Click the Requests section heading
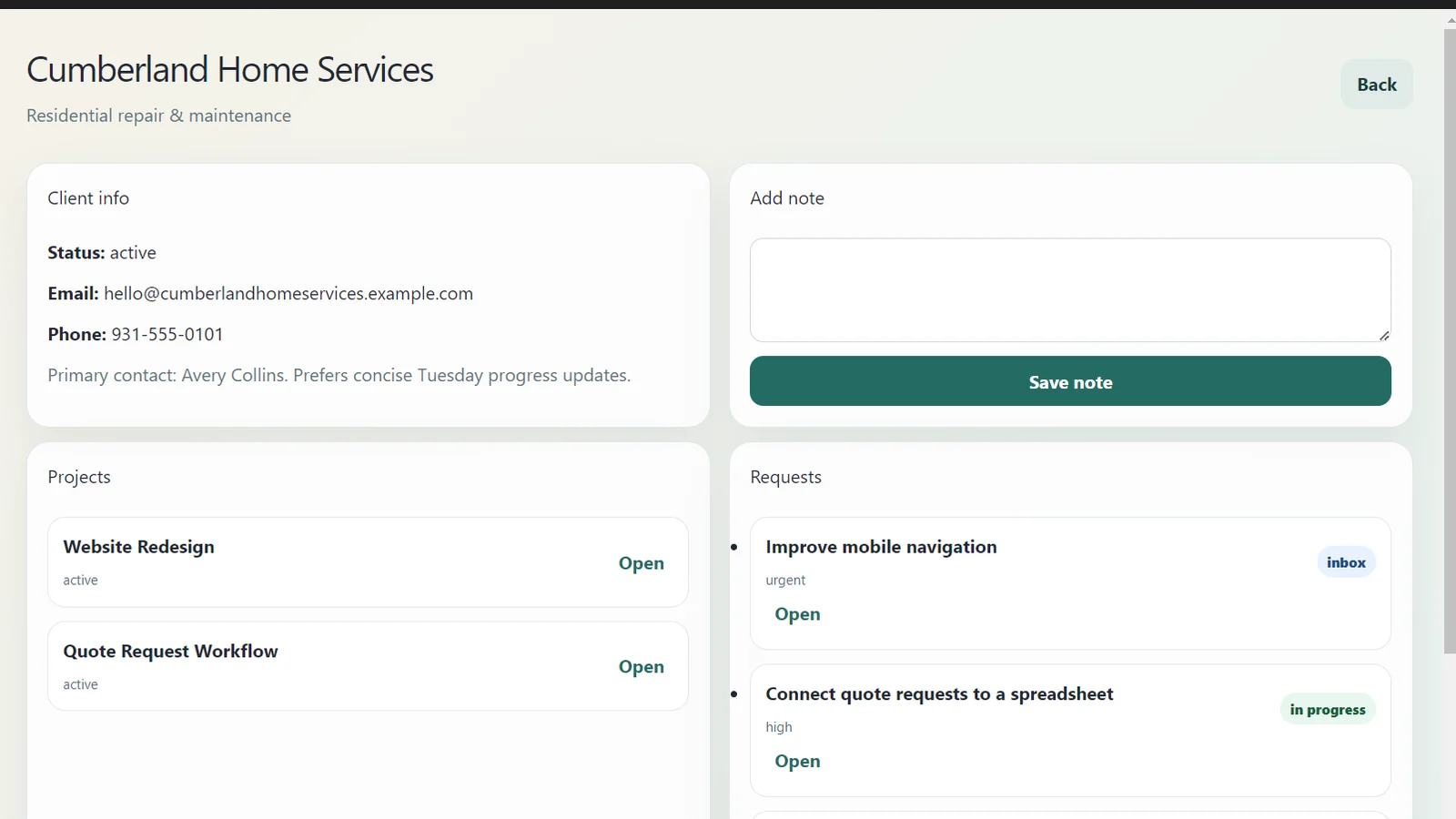The image size is (1456, 819). [x=785, y=478]
